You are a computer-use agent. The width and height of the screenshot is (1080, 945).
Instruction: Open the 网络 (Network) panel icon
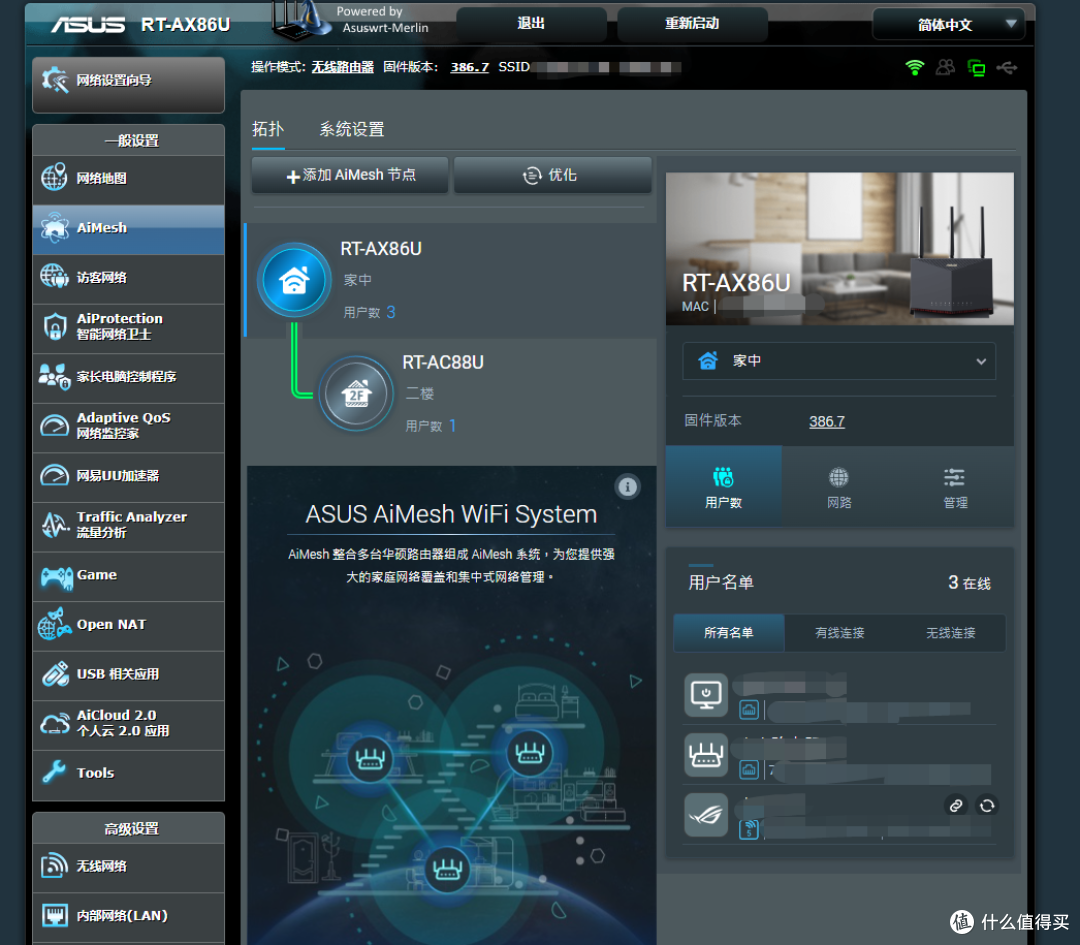tap(839, 487)
